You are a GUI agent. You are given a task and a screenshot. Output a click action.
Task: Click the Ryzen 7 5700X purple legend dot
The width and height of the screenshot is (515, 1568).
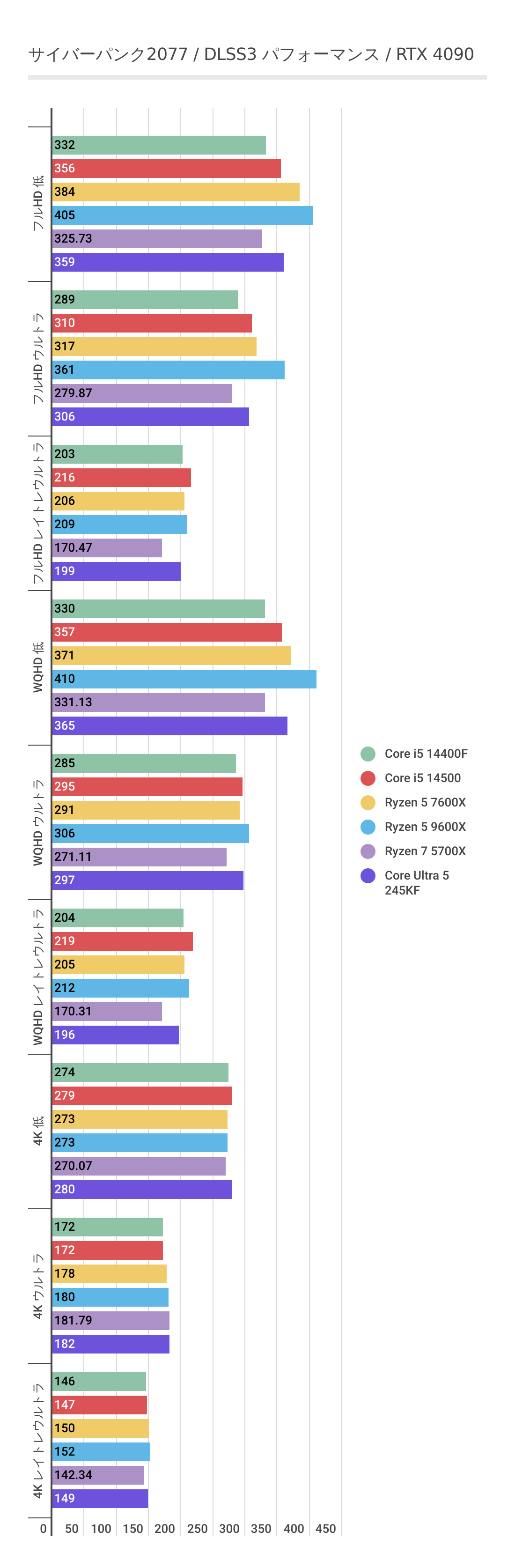click(x=368, y=851)
